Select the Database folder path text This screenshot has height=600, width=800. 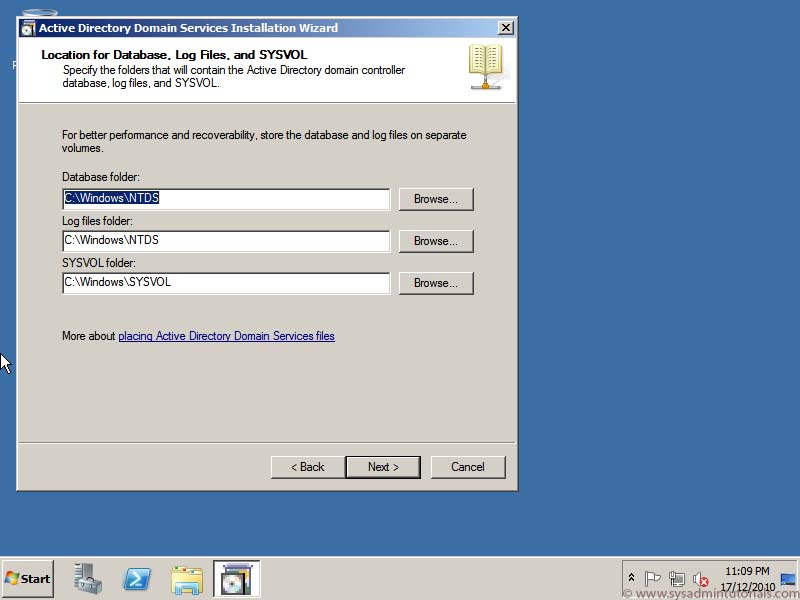(225, 198)
